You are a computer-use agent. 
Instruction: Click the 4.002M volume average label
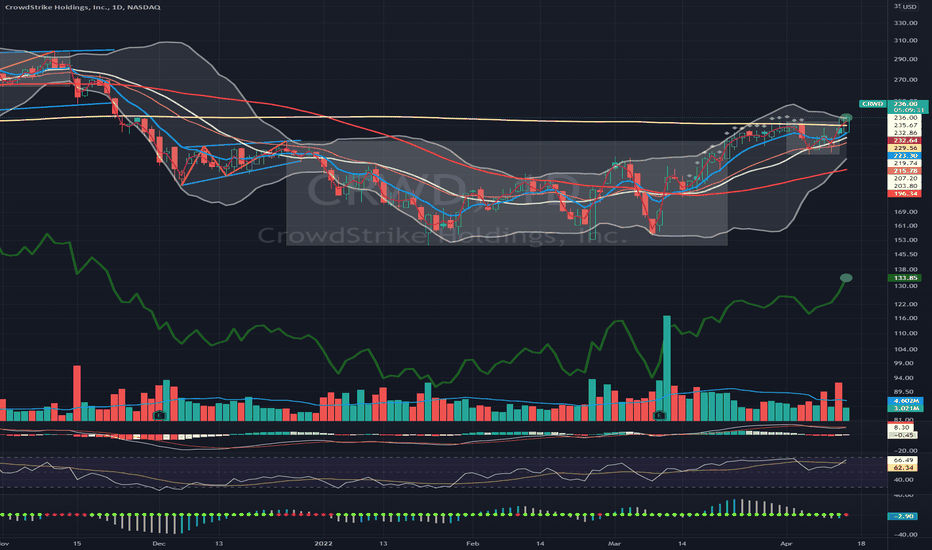point(903,401)
